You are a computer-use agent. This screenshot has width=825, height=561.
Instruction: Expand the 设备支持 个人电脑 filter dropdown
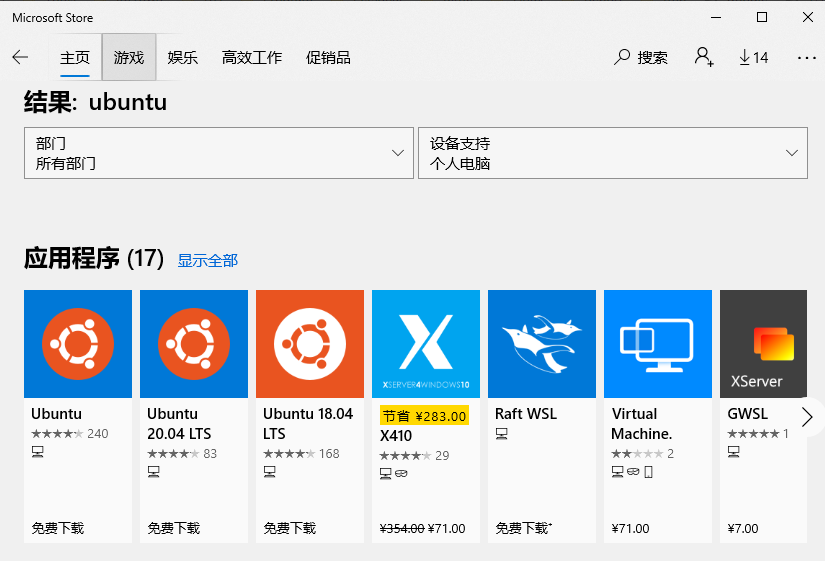(x=613, y=153)
